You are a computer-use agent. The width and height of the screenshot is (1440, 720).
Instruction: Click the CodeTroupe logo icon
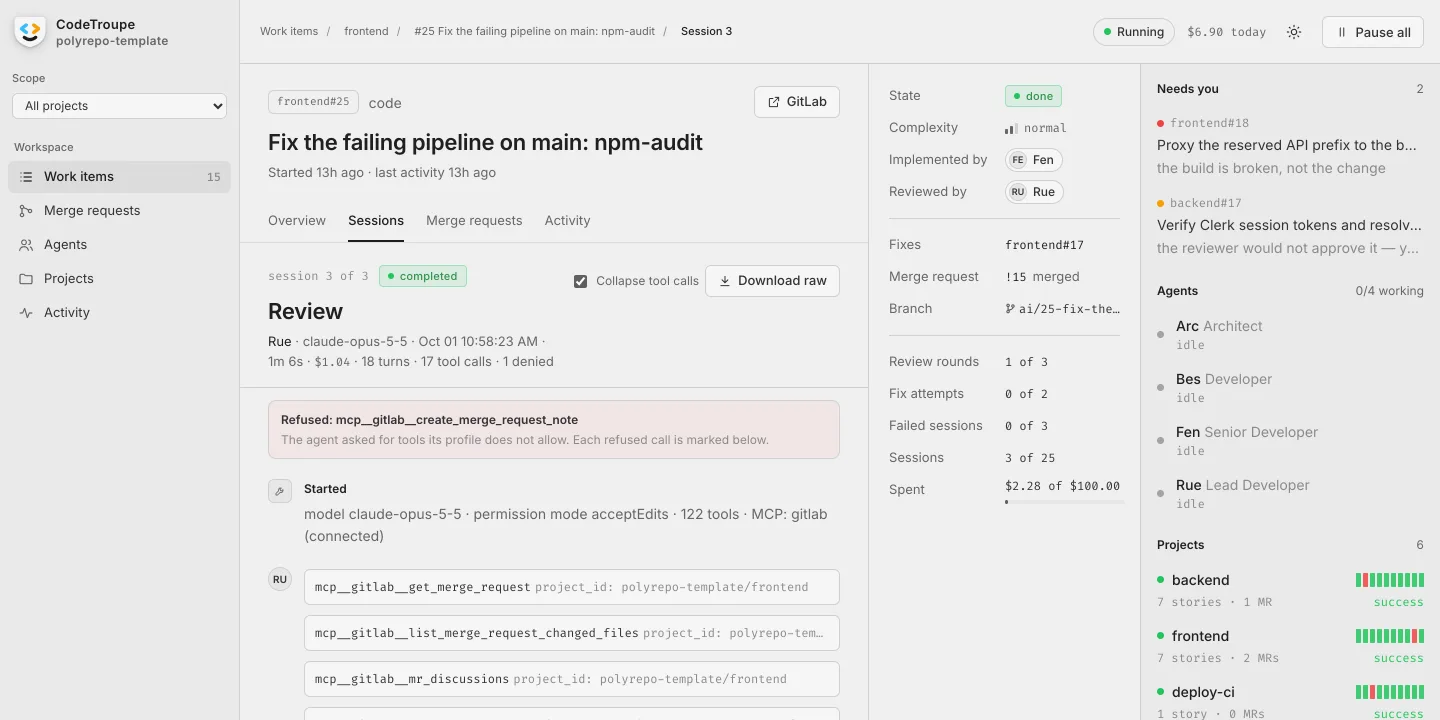pyautogui.click(x=29, y=32)
